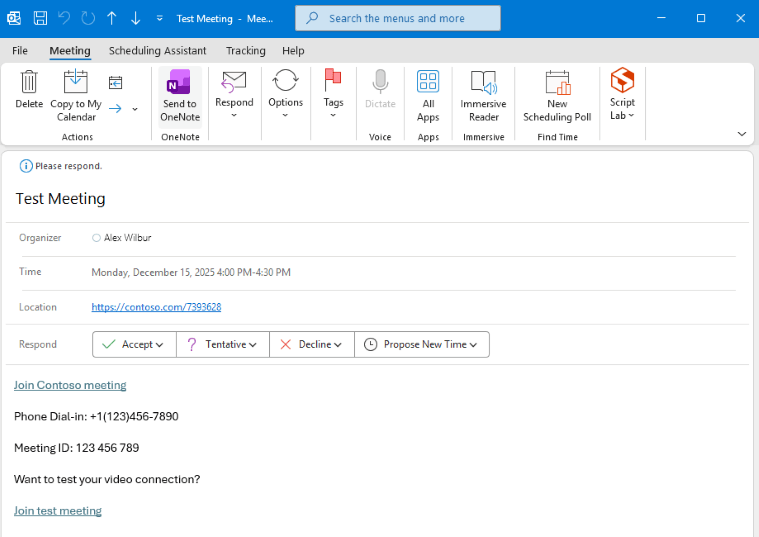
Task: Click the blue forward arrow in Actions
Action: (115, 108)
